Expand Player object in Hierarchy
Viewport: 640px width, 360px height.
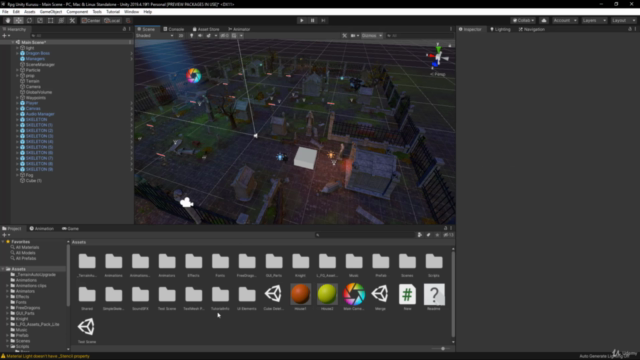coord(17,103)
